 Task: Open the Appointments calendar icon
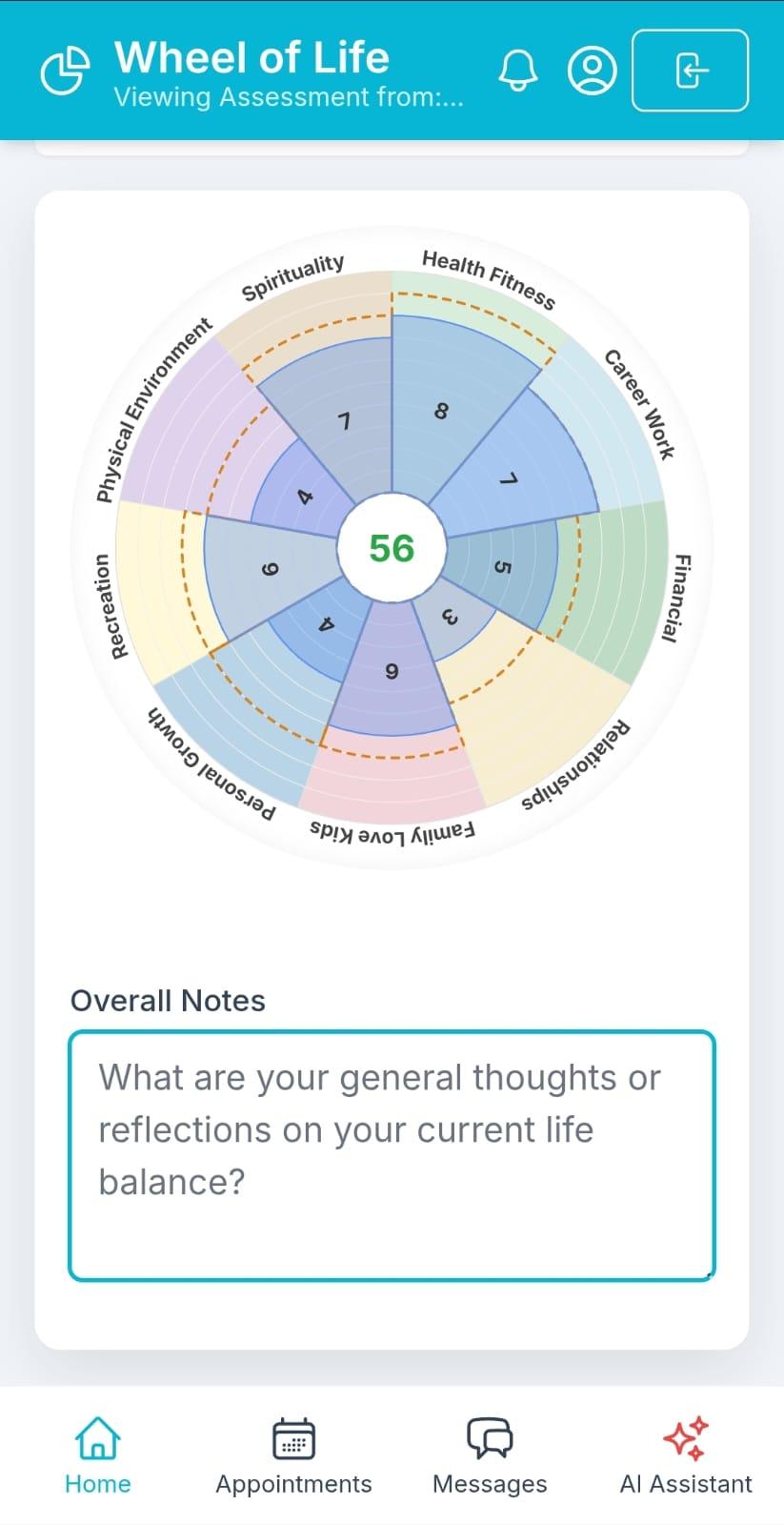pyautogui.click(x=293, y=1438)
